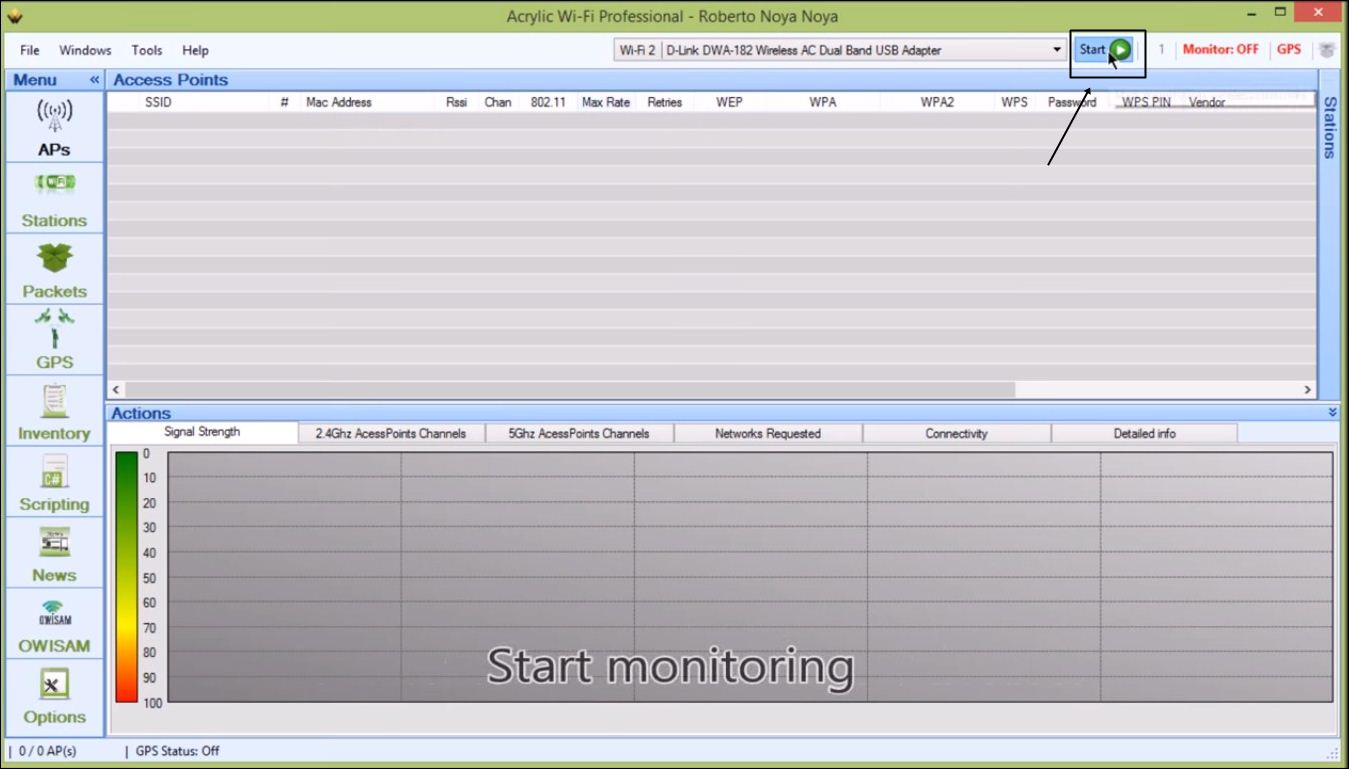Click the '0 / 0 AP(s)' status text

tap(48, 751)
